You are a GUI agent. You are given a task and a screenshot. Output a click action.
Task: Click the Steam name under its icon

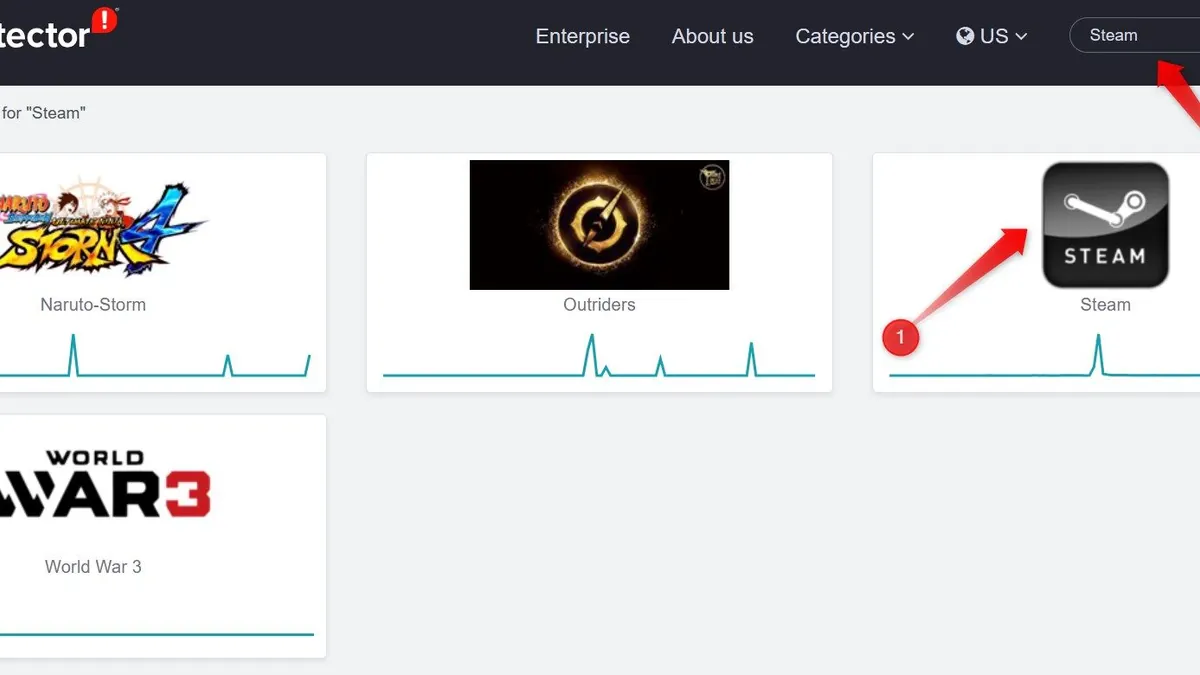point(1105,305)
